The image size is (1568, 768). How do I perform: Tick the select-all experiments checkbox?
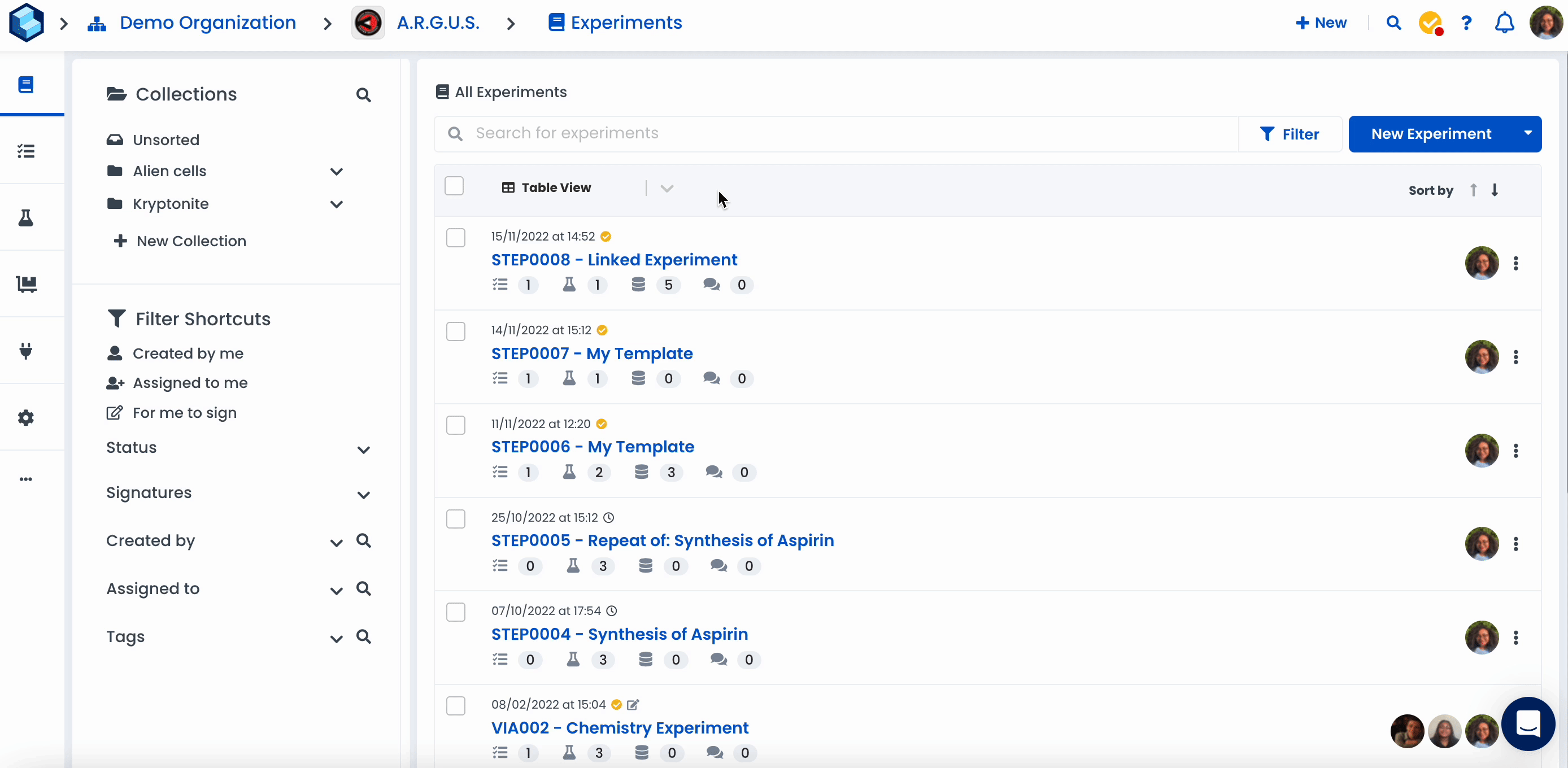[x=454, y=186]
